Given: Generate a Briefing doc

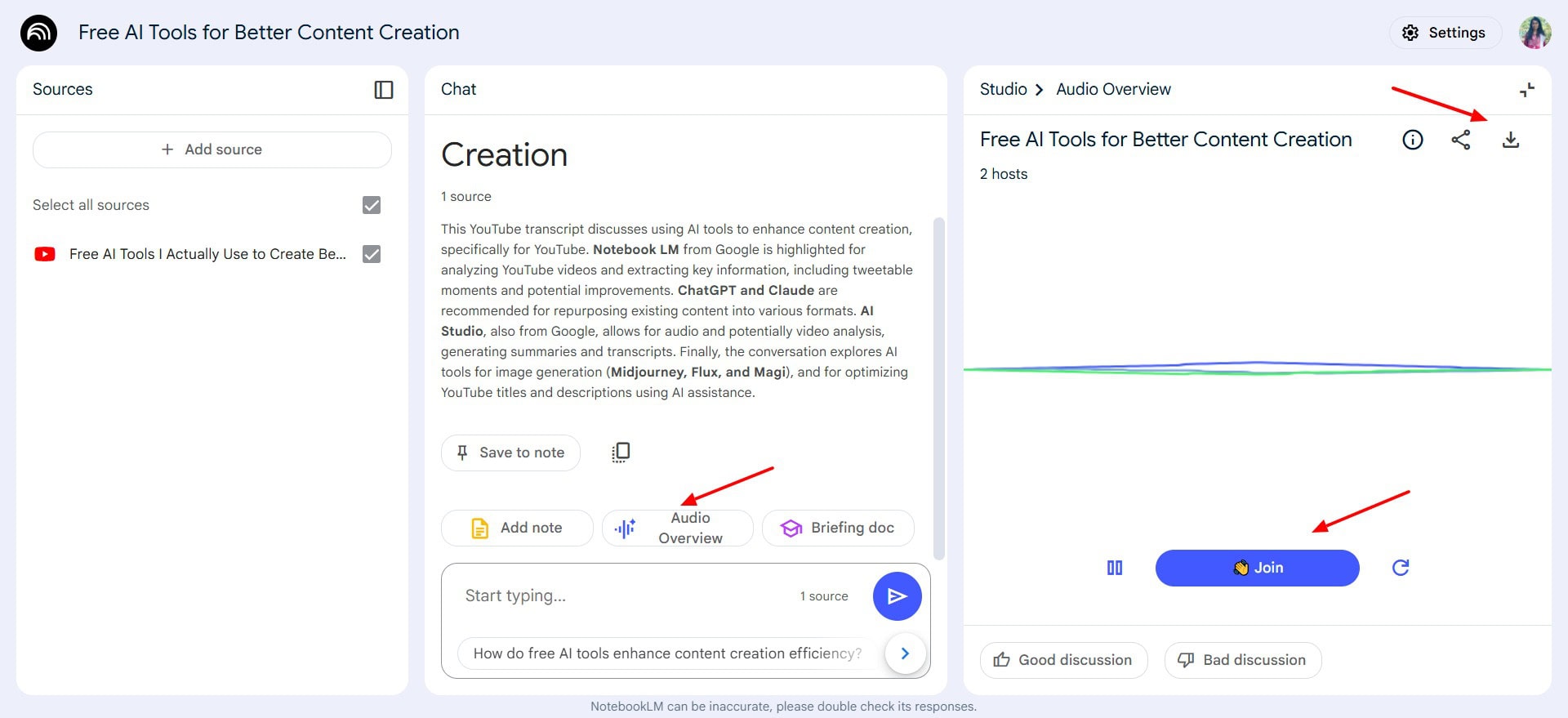Looking at the screenshot, I should 838,528.
